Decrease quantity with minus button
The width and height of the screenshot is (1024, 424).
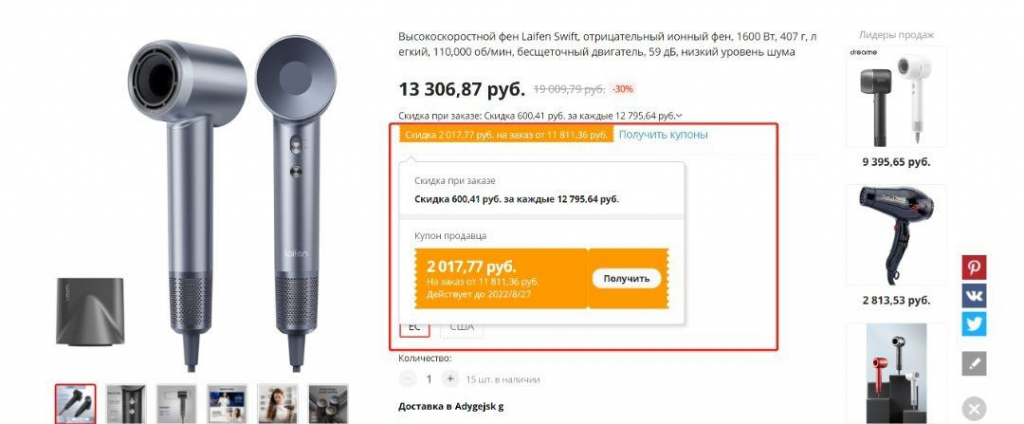pos(408,378)
